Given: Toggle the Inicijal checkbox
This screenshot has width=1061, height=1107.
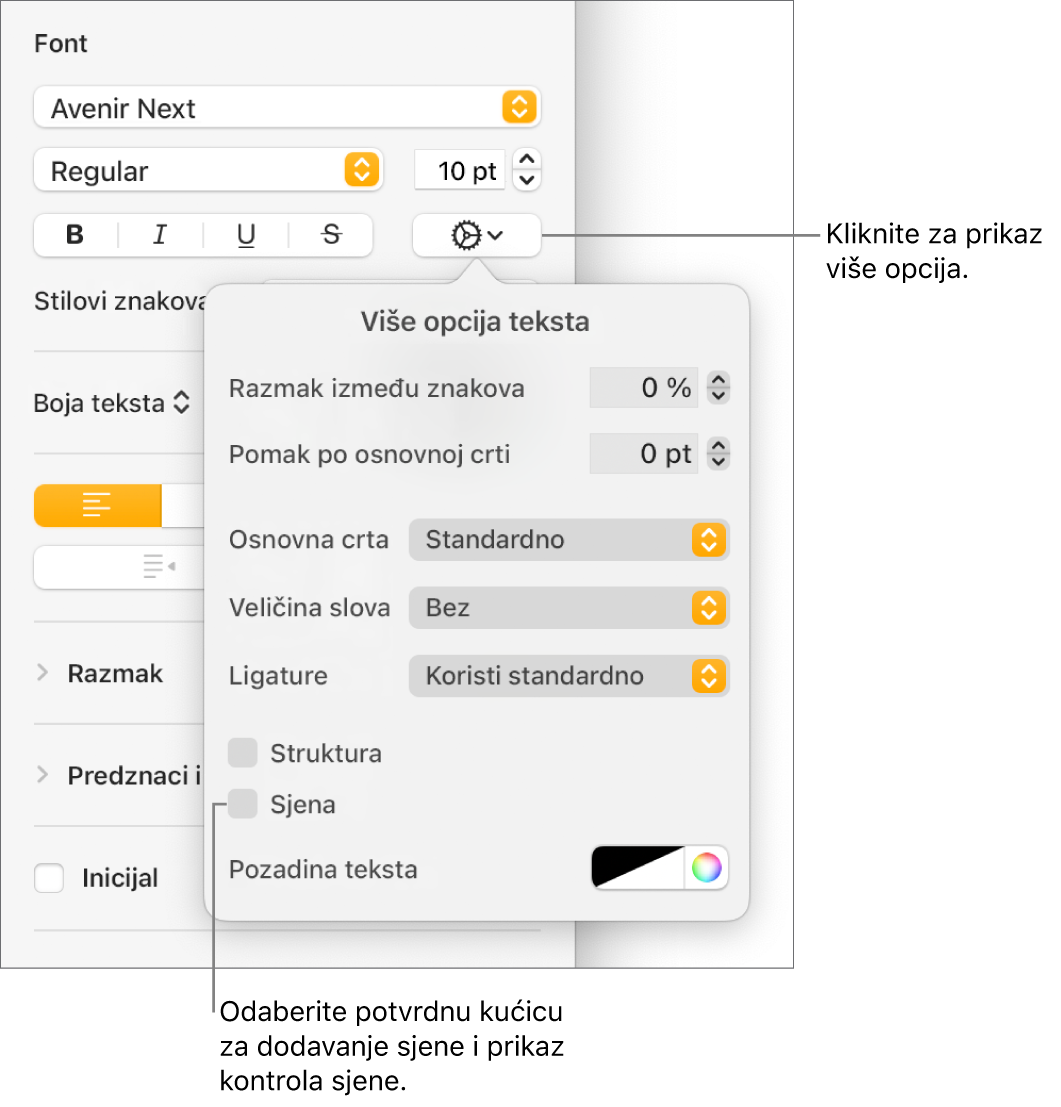Looking at the screenshot, I should pyautogui.click(x=49, y=878).
